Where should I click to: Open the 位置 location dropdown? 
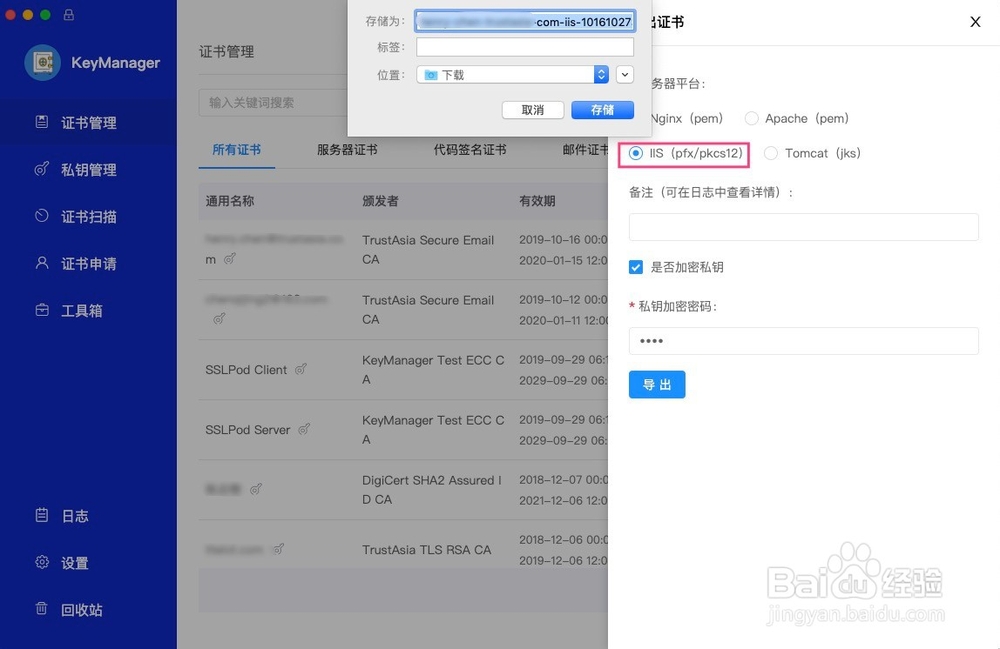click(513, 75)
